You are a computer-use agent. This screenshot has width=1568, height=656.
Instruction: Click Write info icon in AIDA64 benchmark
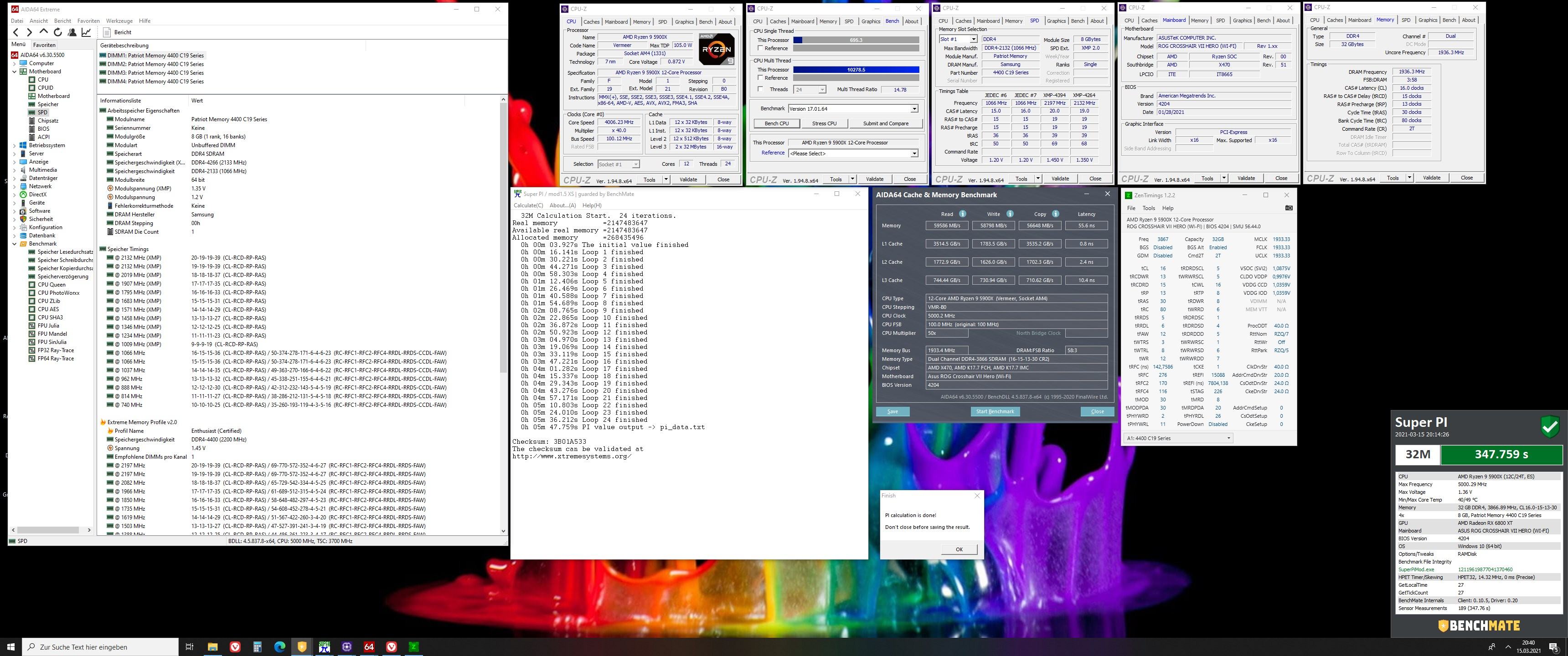coord(1010,214)
